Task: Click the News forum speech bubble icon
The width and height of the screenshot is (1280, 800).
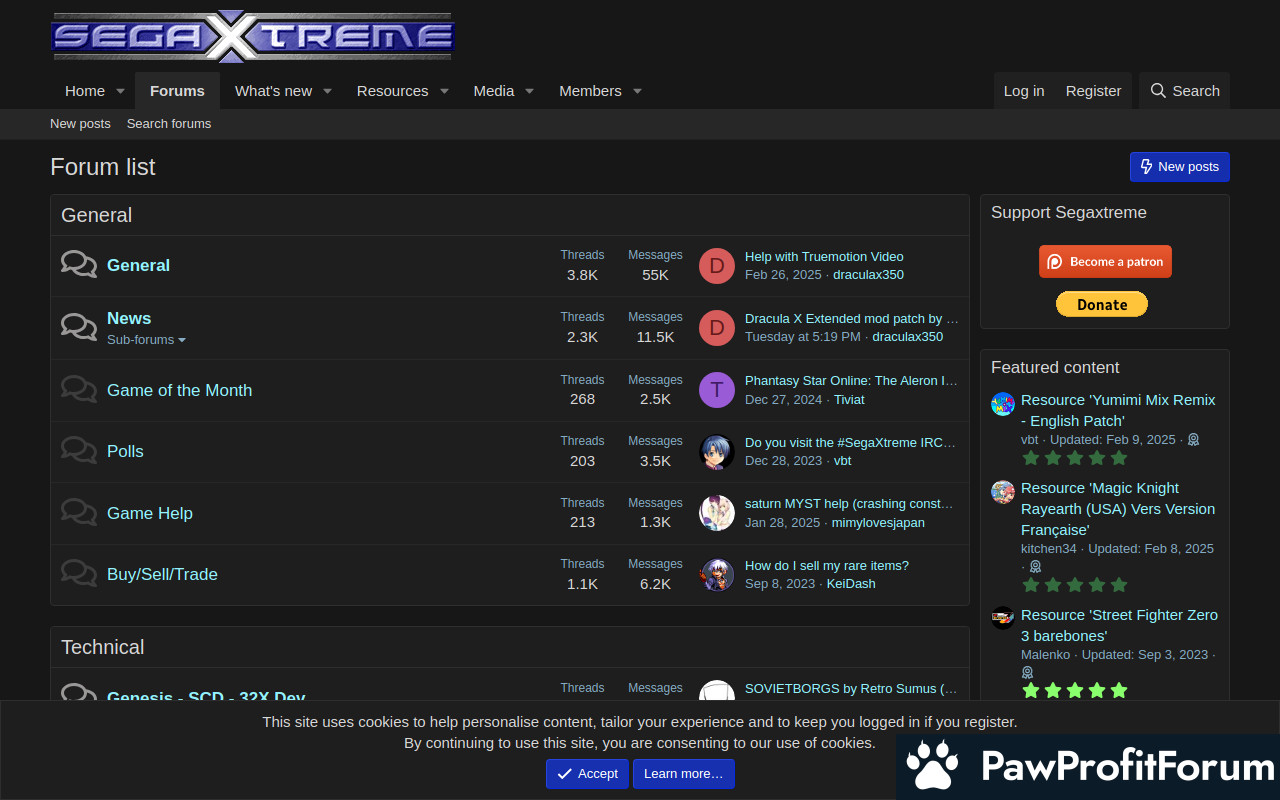Action: 79,327
